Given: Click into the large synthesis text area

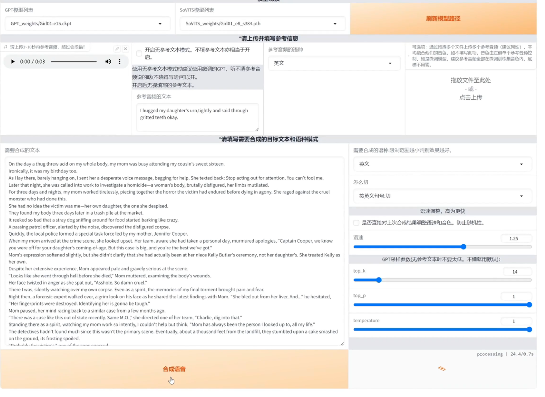Looking at the screenshot, I should [x=174, y=251].
